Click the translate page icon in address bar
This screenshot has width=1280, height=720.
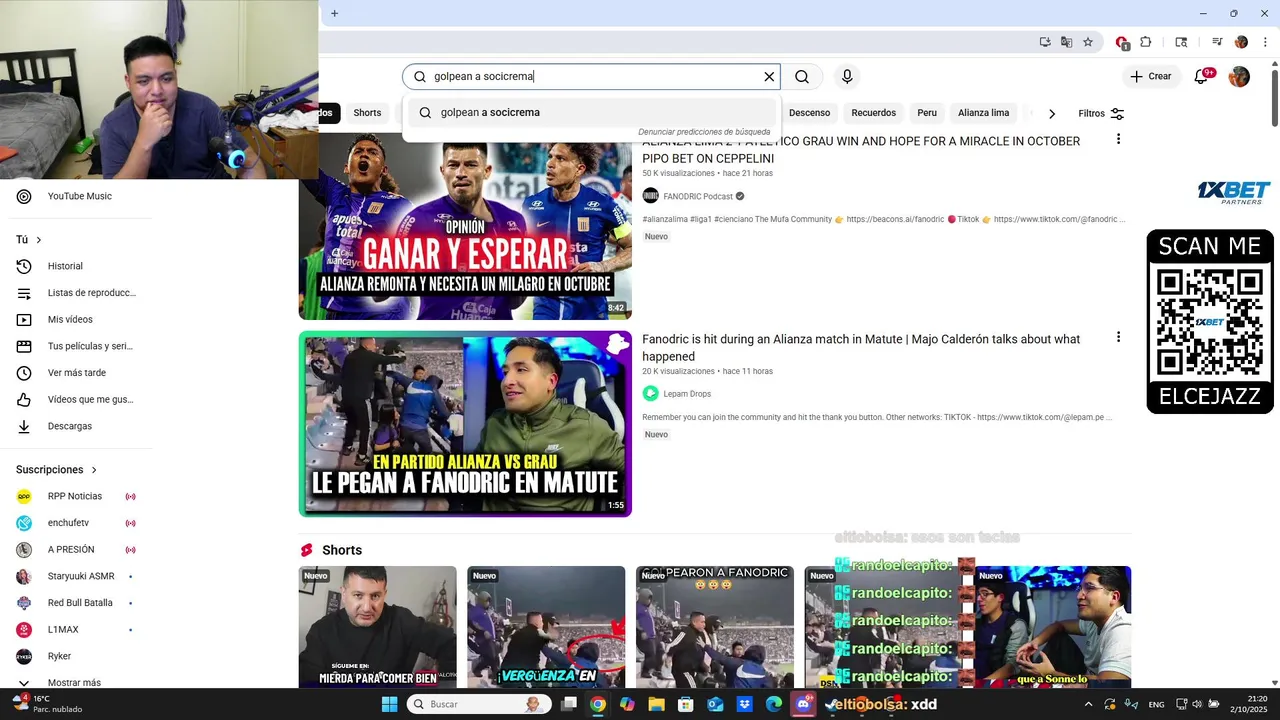coord(1066,42)
